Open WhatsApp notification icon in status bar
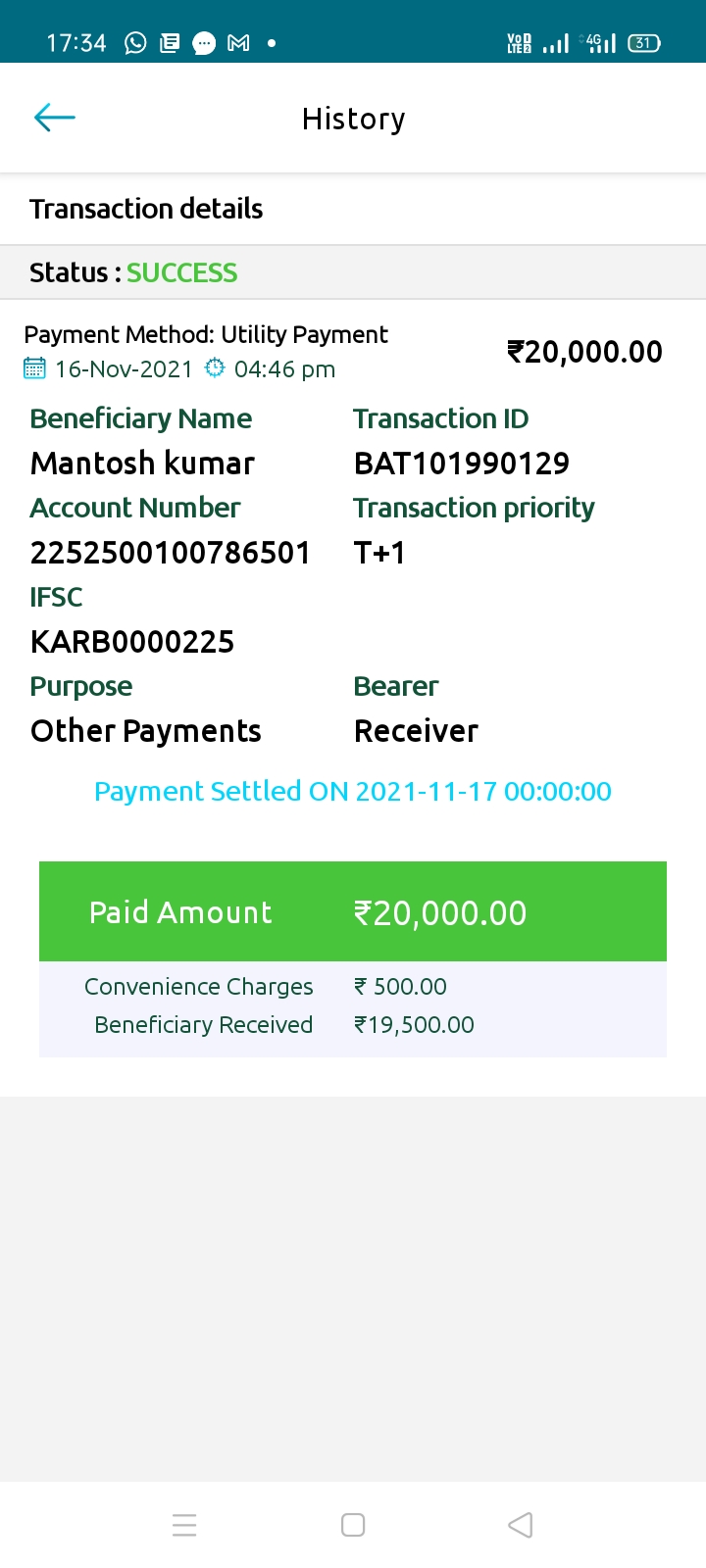This screenshot has height=1568, width=706. [x=135, y=43]
